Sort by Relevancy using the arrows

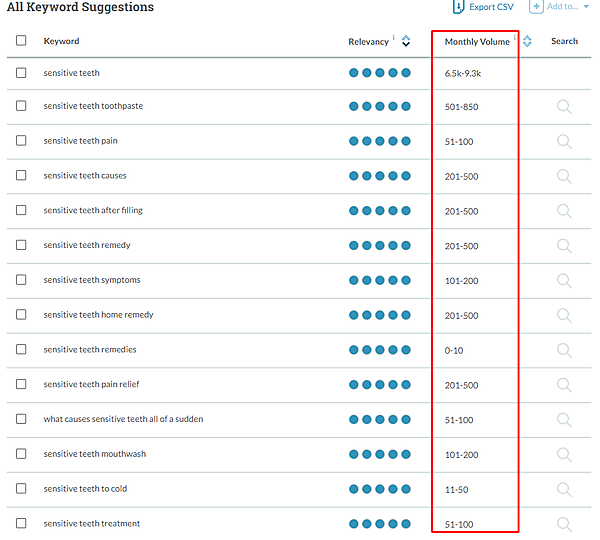pos(406,42)
